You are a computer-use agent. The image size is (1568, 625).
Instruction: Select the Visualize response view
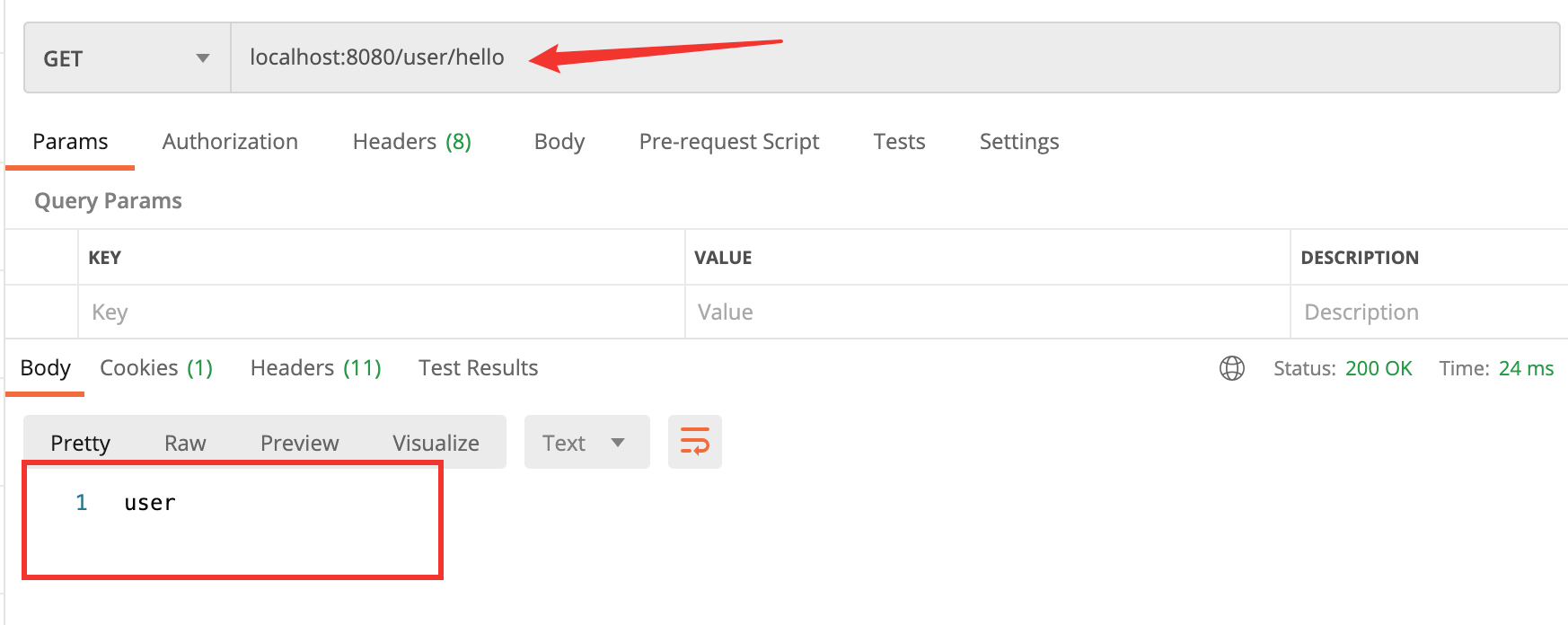tap(436, 443)
